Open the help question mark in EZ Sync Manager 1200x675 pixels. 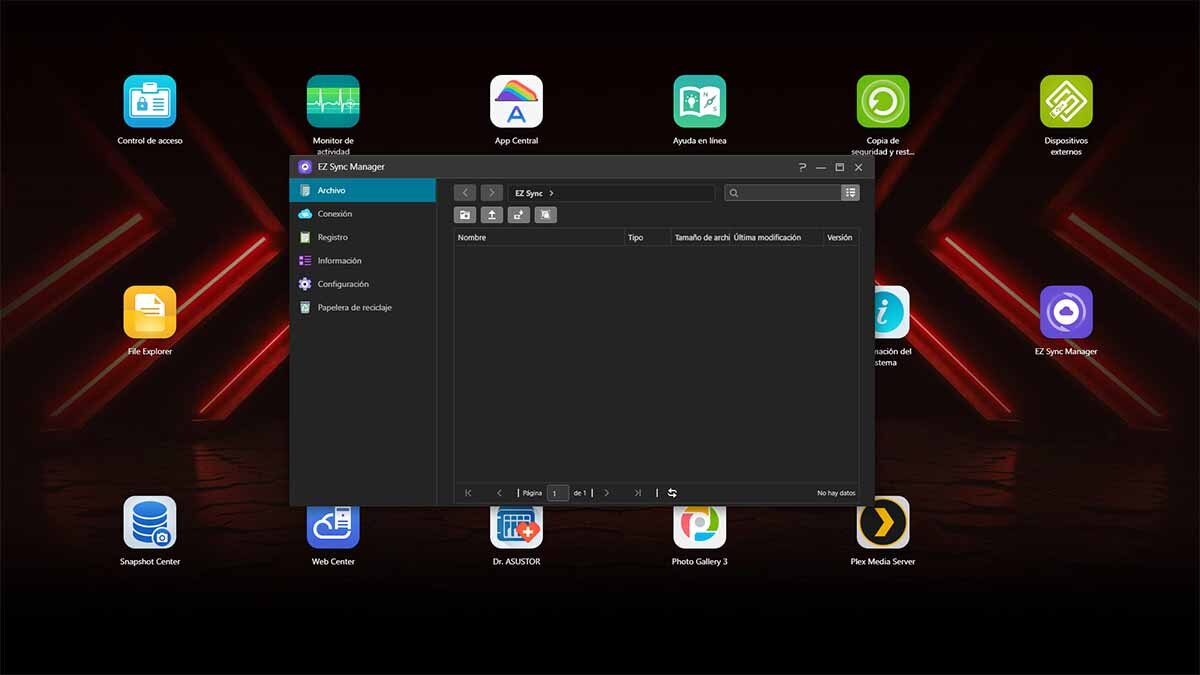pos(802,167)
